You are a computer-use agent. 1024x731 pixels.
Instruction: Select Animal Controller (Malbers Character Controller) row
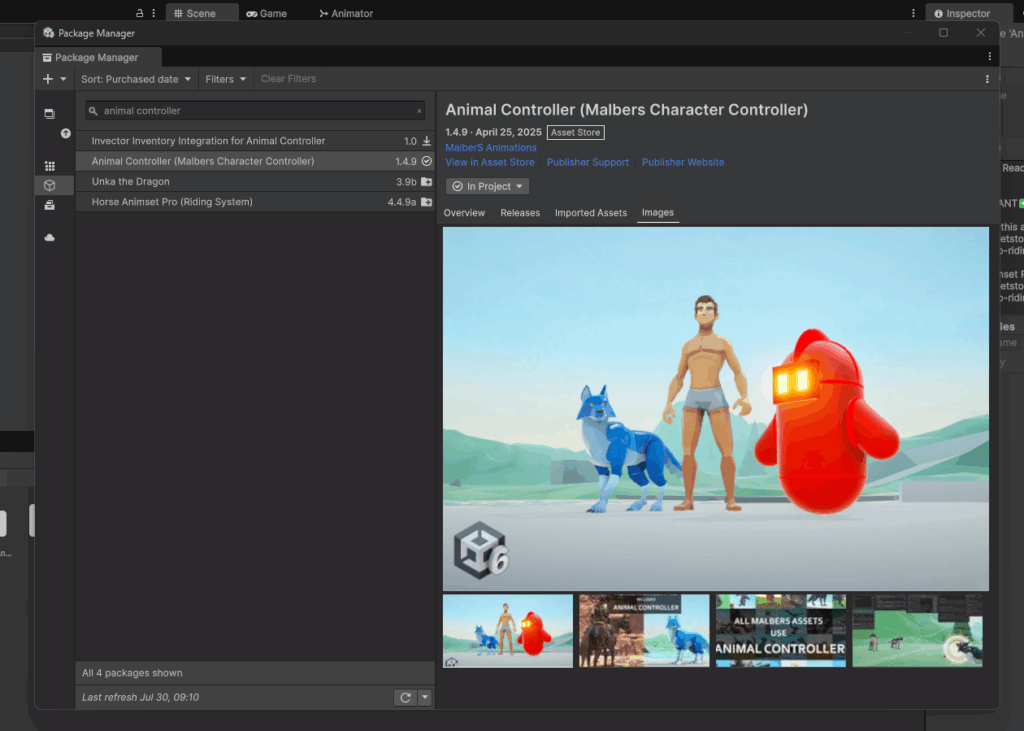(255, 161)
